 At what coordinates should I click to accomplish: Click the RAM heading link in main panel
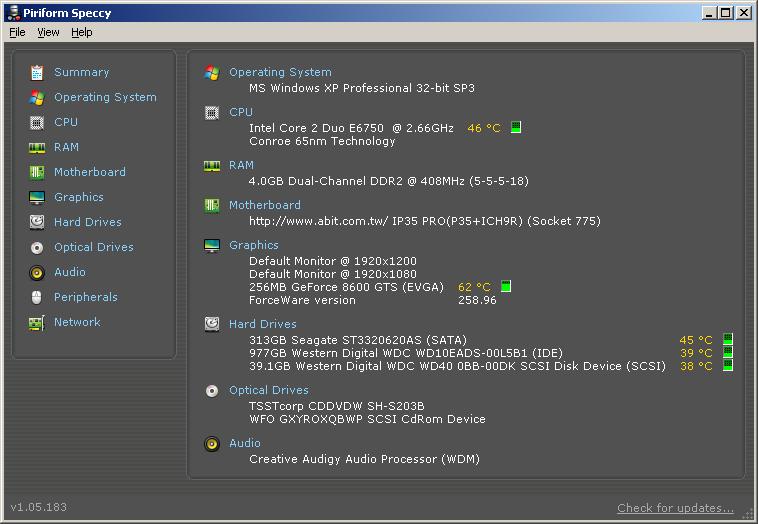241,165
